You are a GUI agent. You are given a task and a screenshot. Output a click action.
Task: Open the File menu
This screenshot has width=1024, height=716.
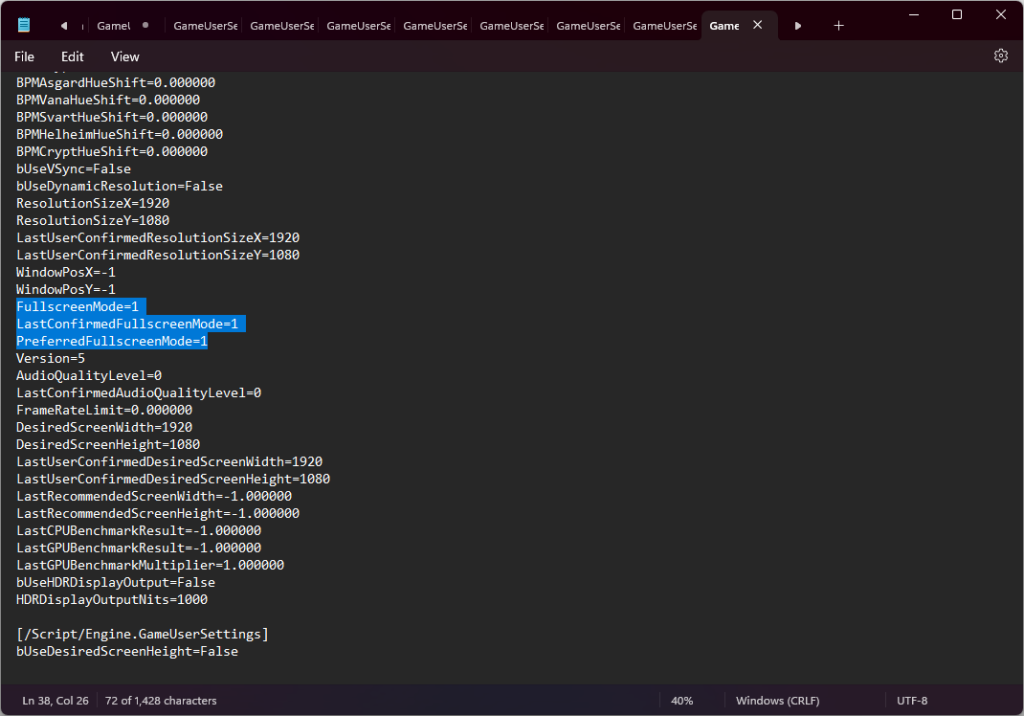24,57
